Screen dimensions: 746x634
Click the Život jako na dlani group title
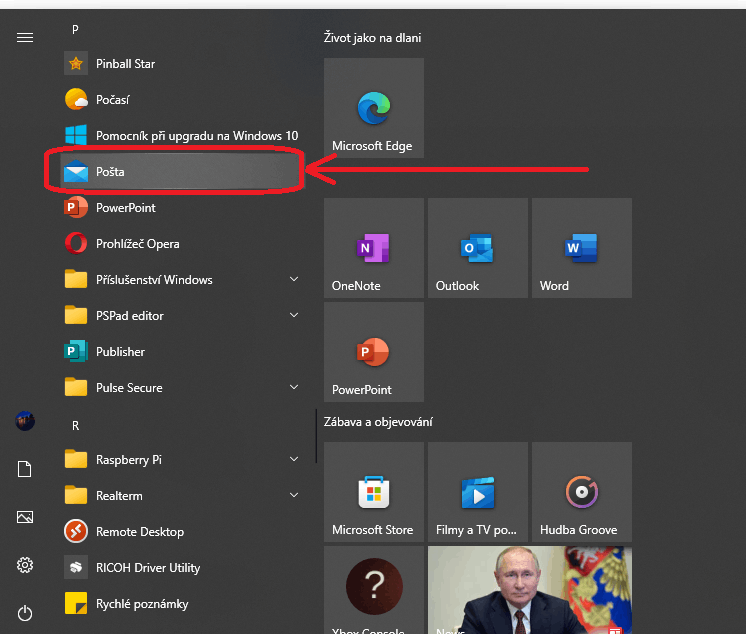373,38
